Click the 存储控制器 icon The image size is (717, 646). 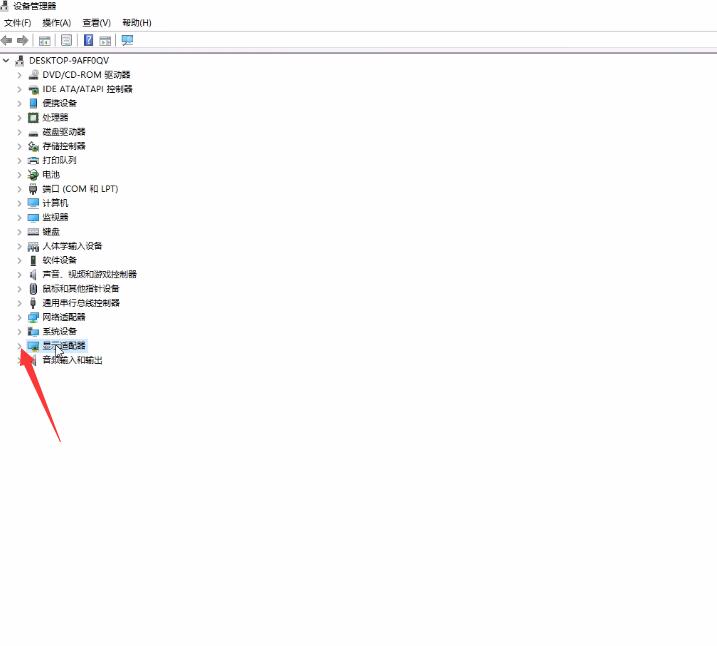[33, 146]
